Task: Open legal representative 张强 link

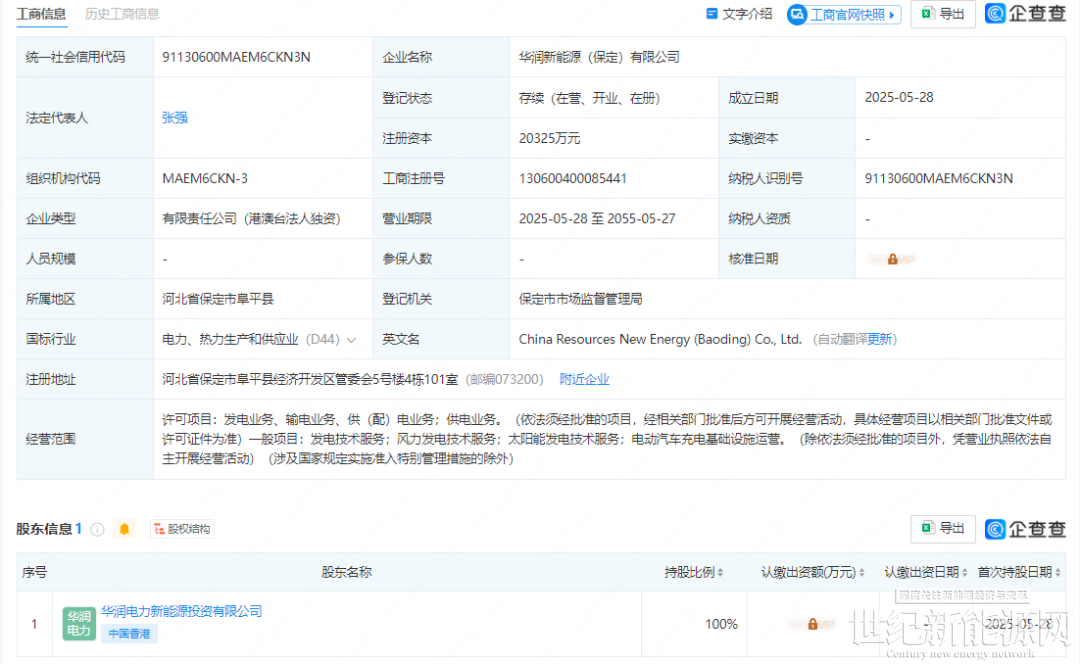Action: (175, 118)
